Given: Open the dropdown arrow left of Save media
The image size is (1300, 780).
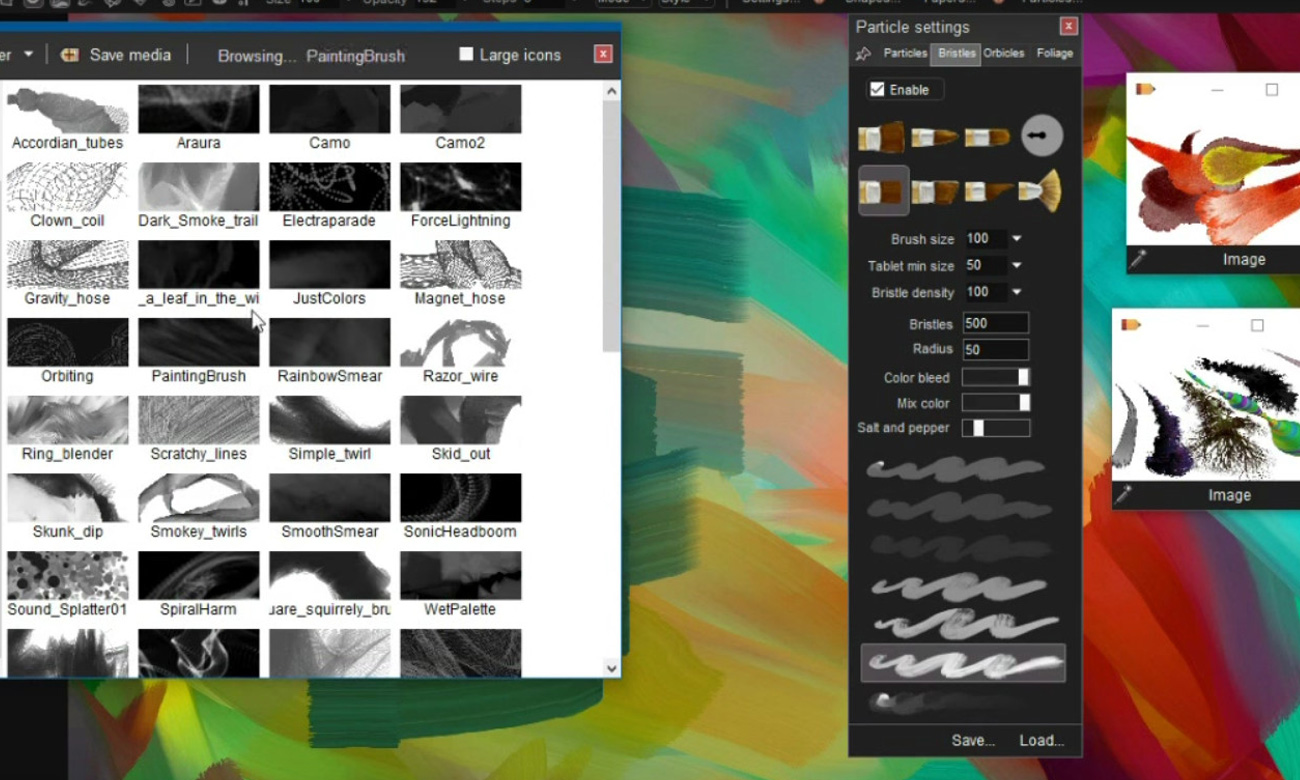Looking at the screenshot, I should (28, 54).
